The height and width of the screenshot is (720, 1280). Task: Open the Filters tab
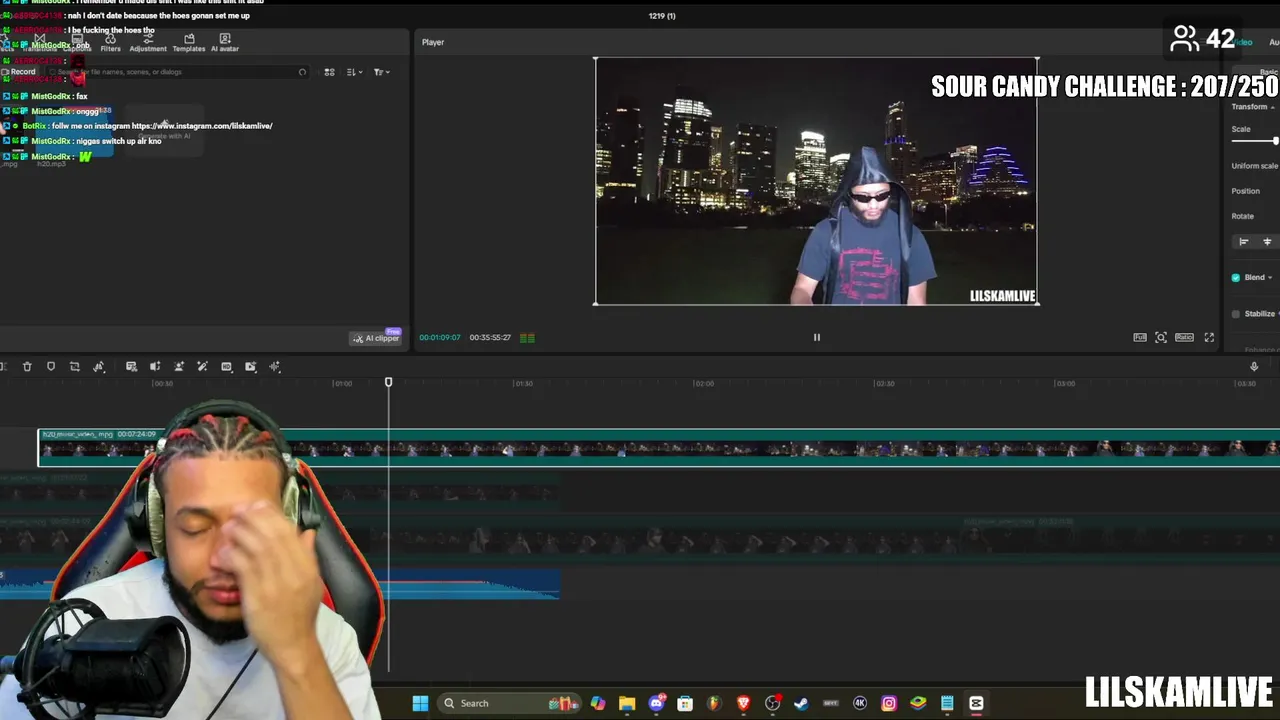(110, 43)
